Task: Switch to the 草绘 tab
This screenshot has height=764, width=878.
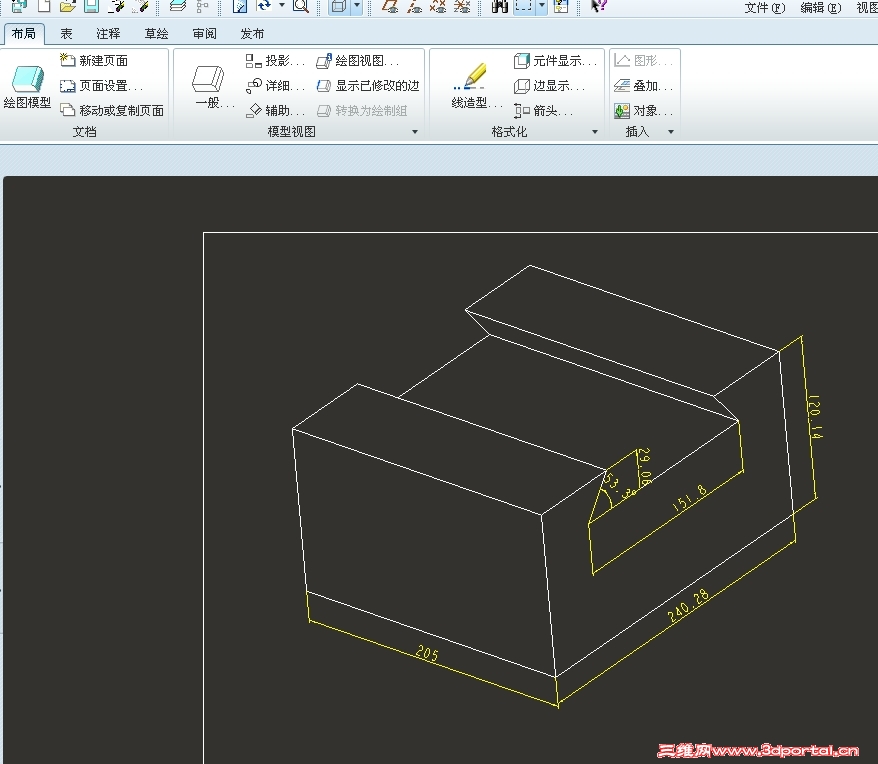Action: (x=156, y=34)
